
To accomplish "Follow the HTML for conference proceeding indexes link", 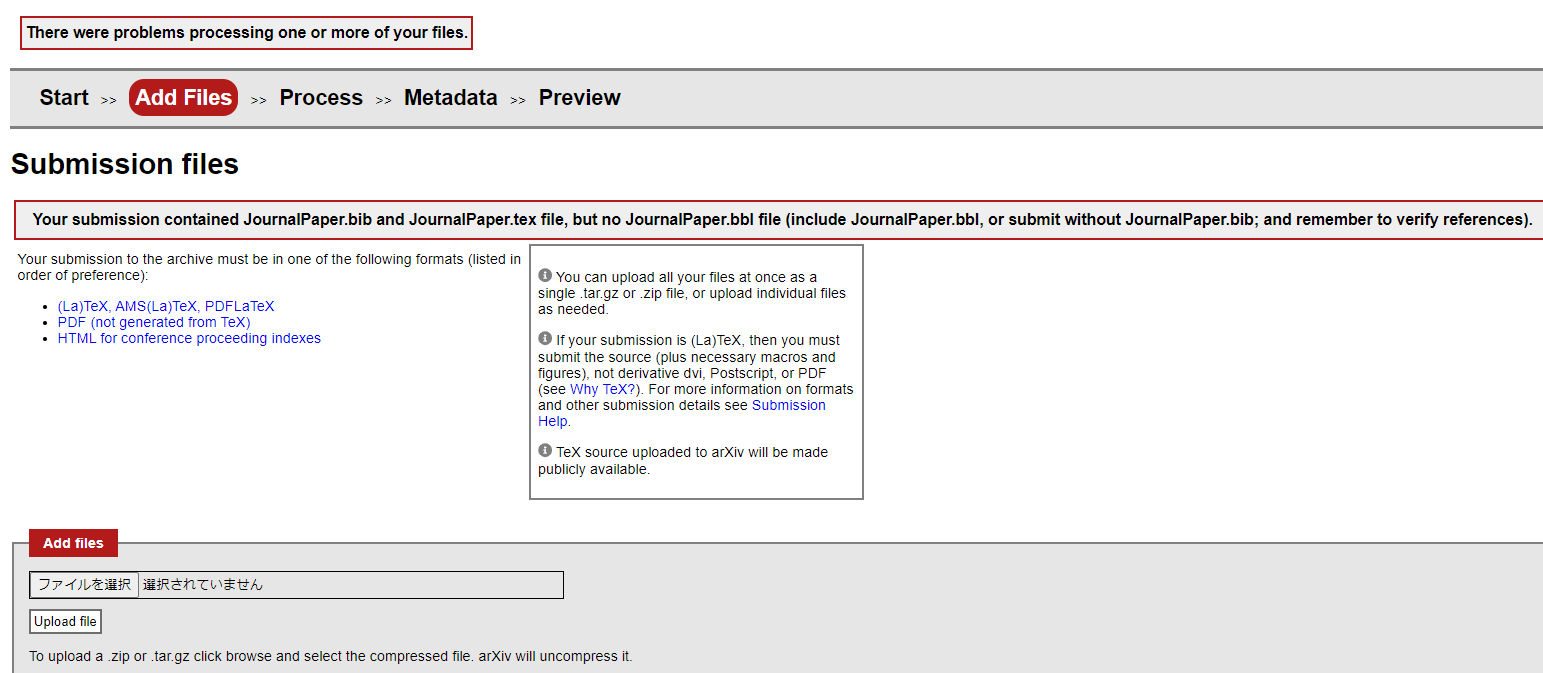I will (189, 339).
